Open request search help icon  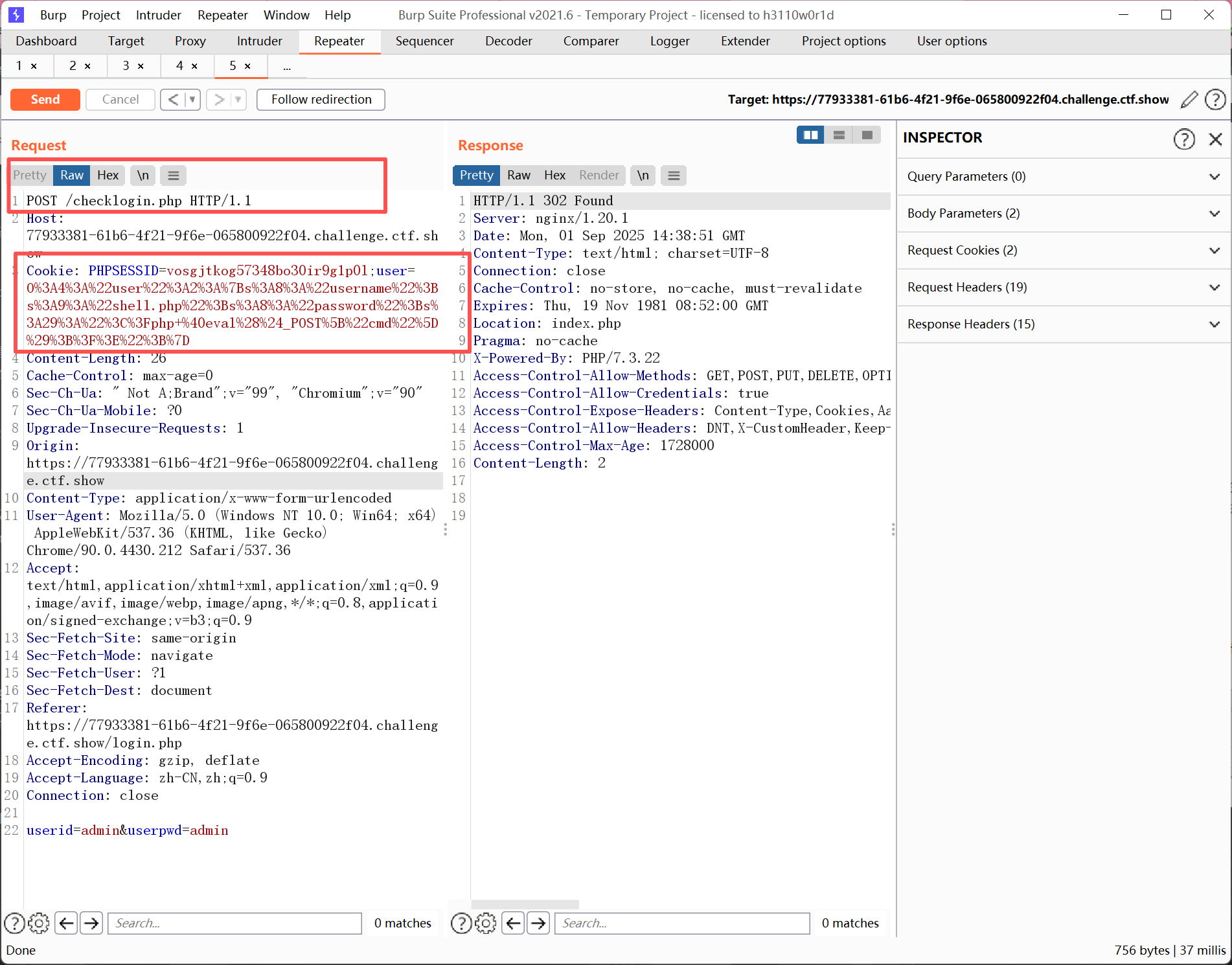click(15, 923)
